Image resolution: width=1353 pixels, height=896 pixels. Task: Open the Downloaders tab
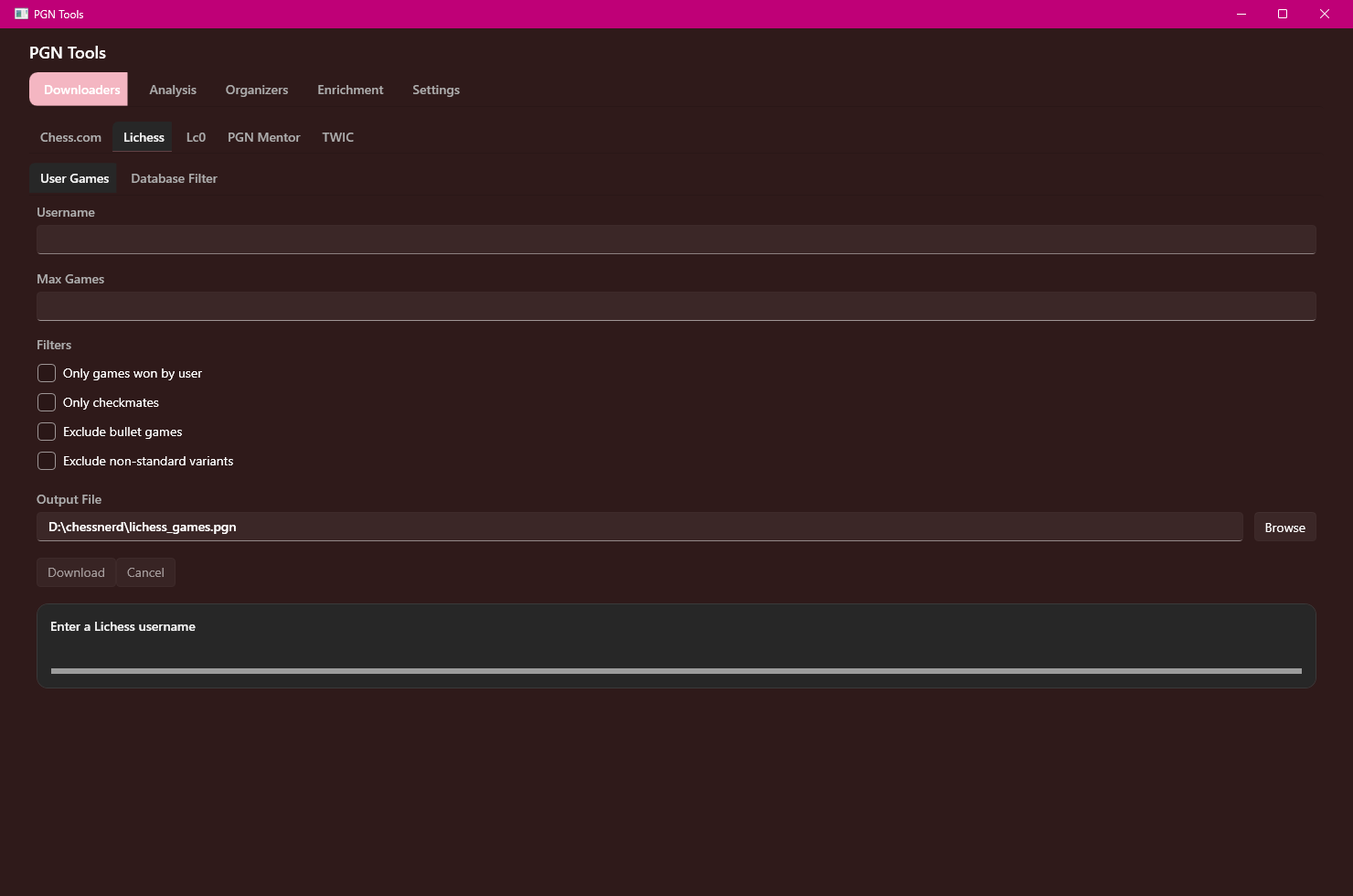click(x=79, y=90)
